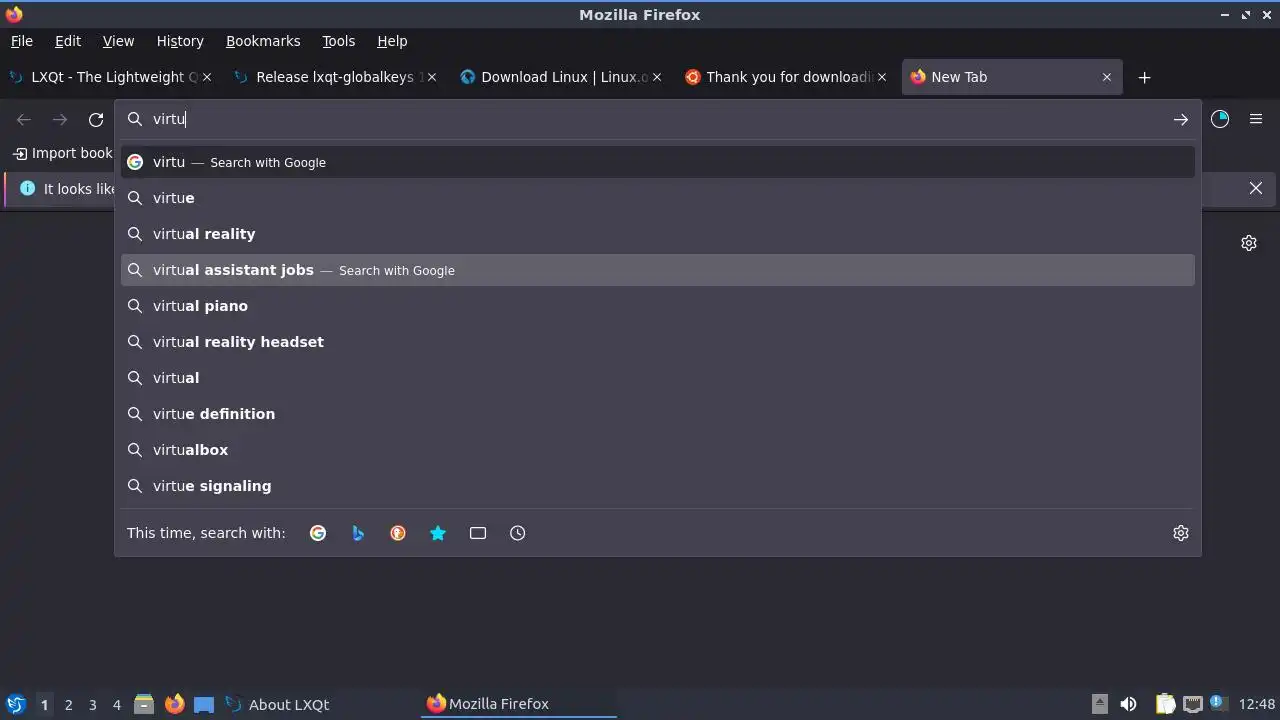Launch file manager from taskbar
This screenshot has height=720, width=1280.
point(144,704)
